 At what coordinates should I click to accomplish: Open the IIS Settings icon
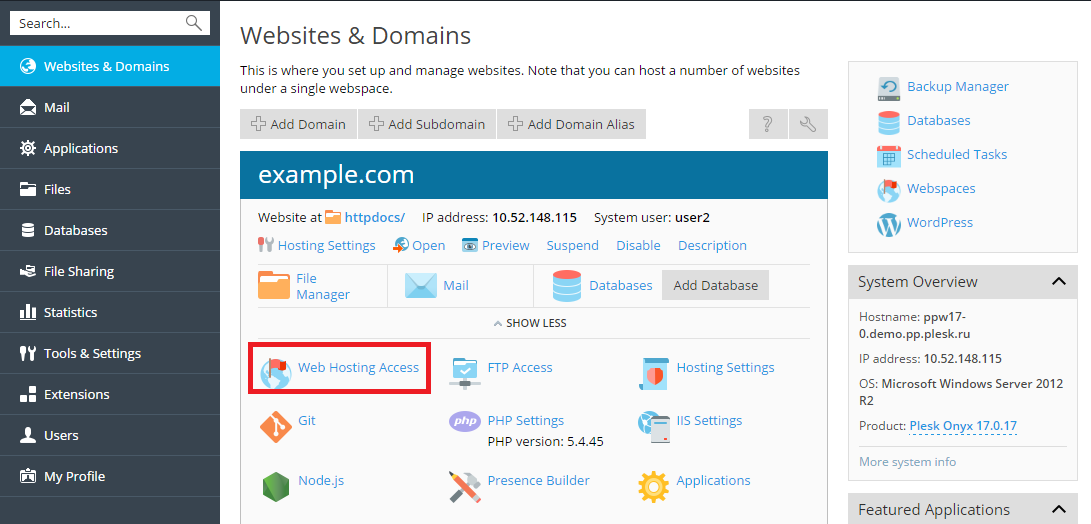point(654,427)
